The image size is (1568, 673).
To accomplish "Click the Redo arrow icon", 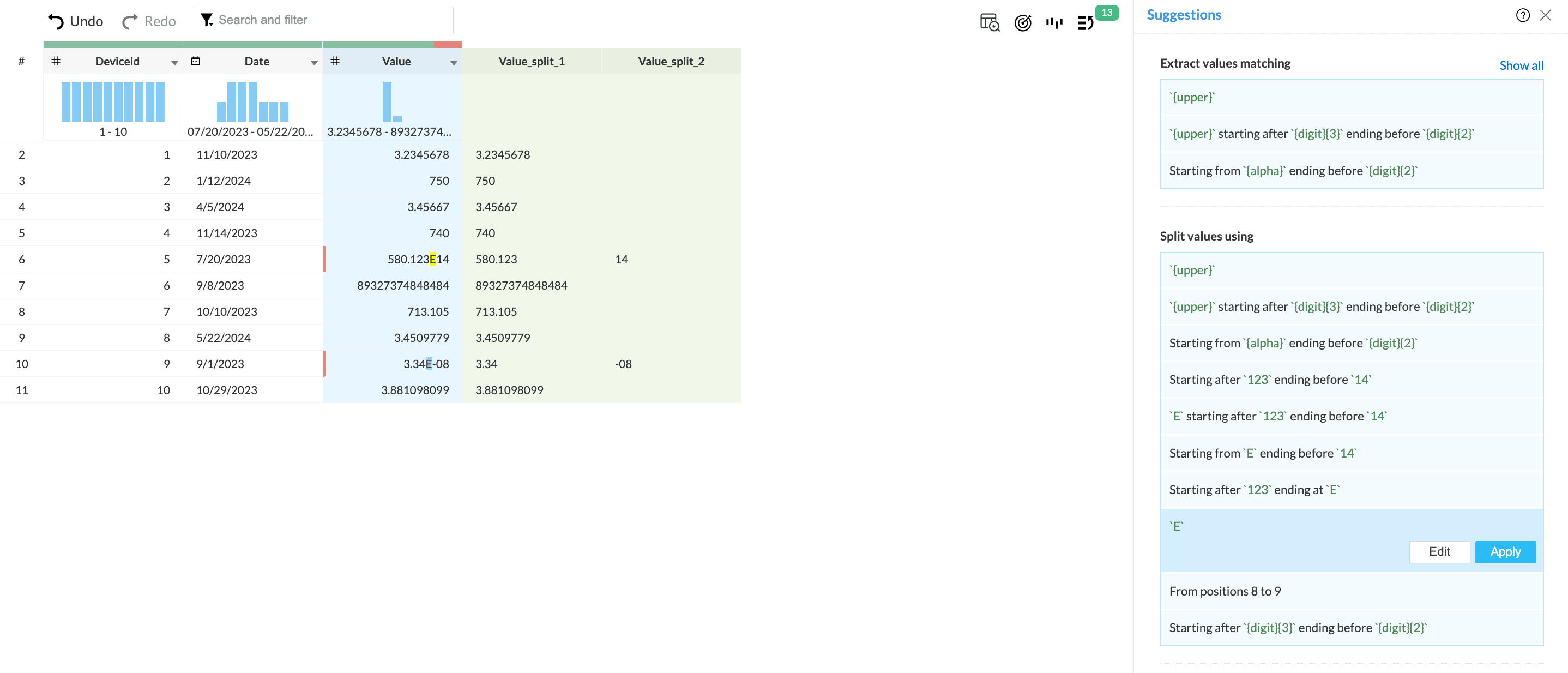I will (130, 22).
